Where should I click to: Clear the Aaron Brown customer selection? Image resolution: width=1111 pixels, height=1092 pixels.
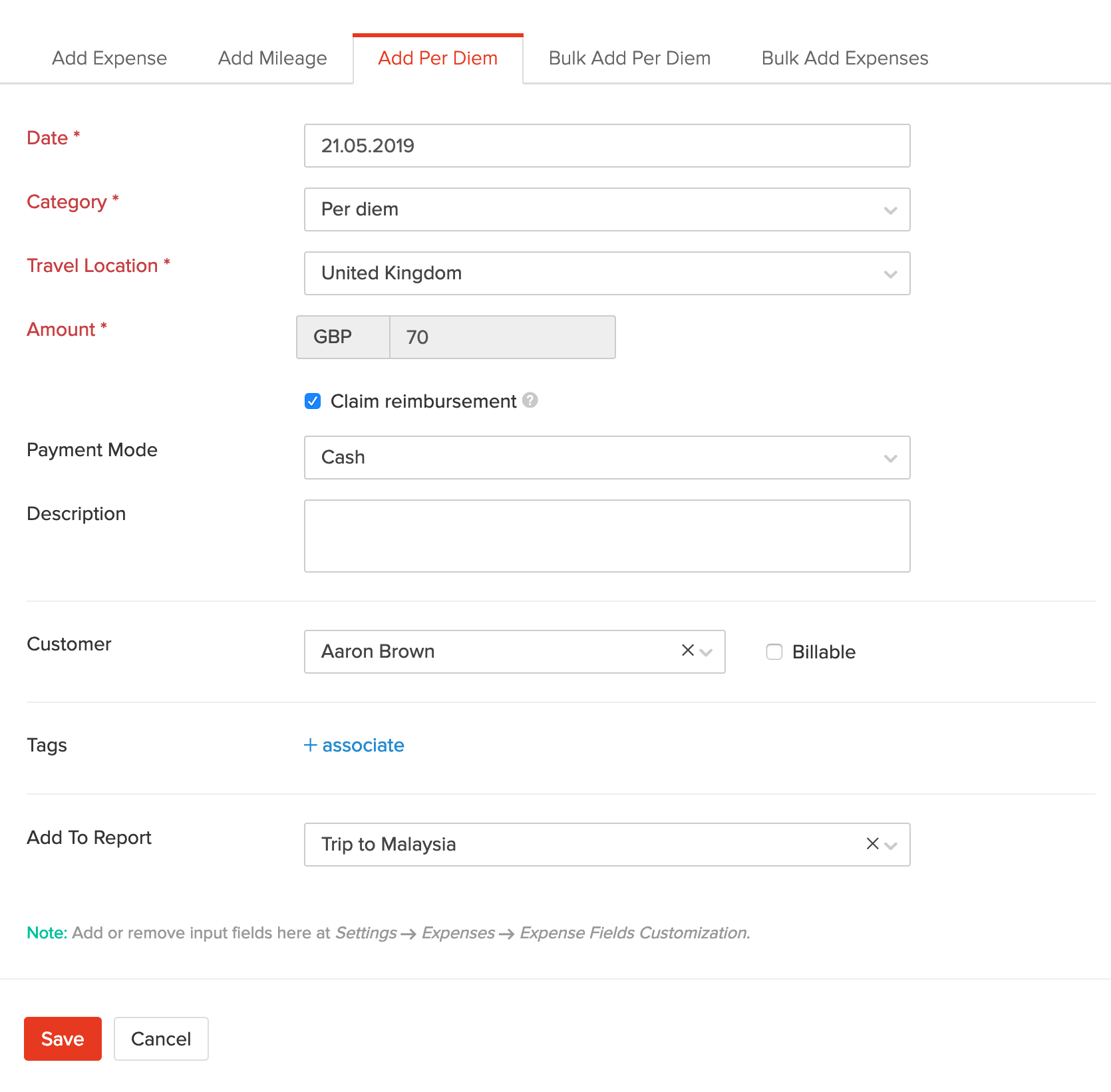[x=687, y=650]
